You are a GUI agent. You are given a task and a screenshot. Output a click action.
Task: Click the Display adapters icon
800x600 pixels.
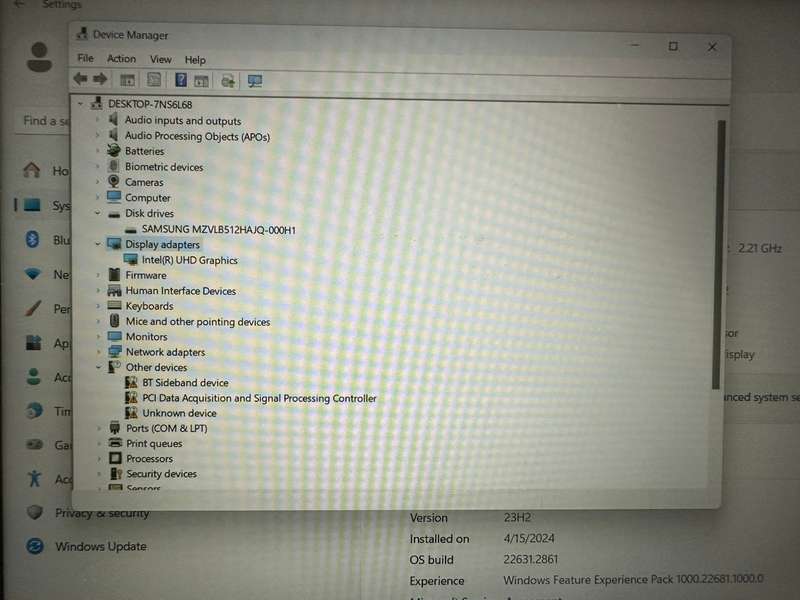click(114, 244)
